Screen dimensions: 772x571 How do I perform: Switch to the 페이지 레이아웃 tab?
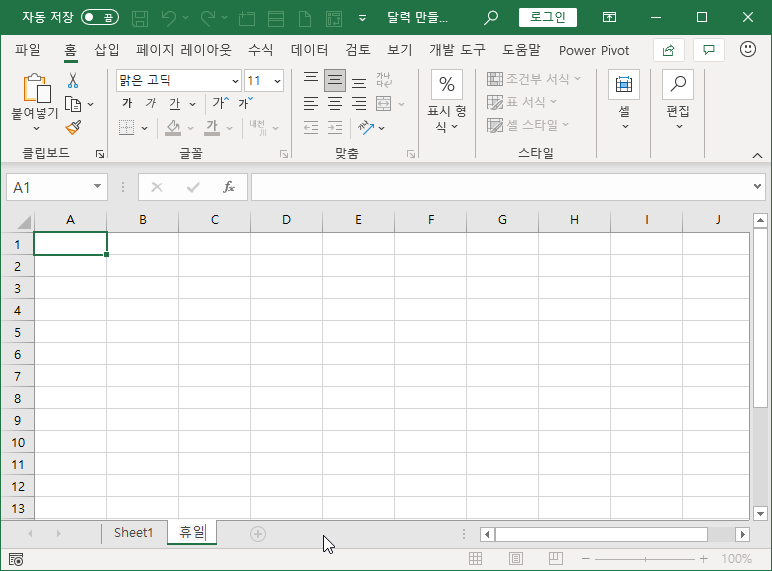[x=184, y=50]
